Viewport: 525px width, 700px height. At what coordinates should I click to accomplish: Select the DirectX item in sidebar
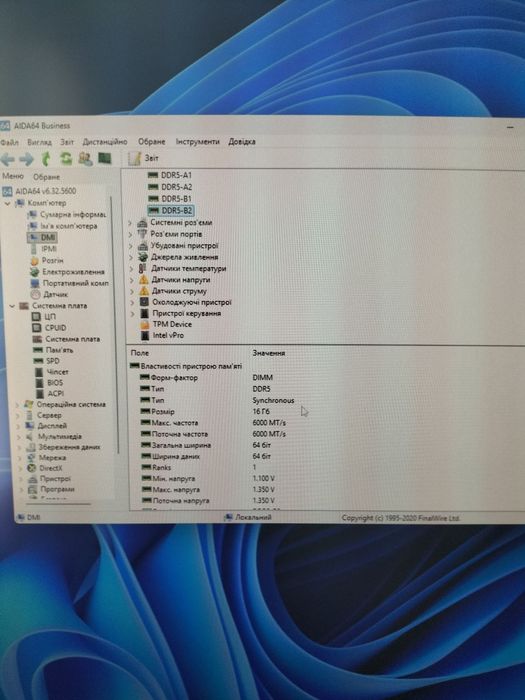click(45, 468)
